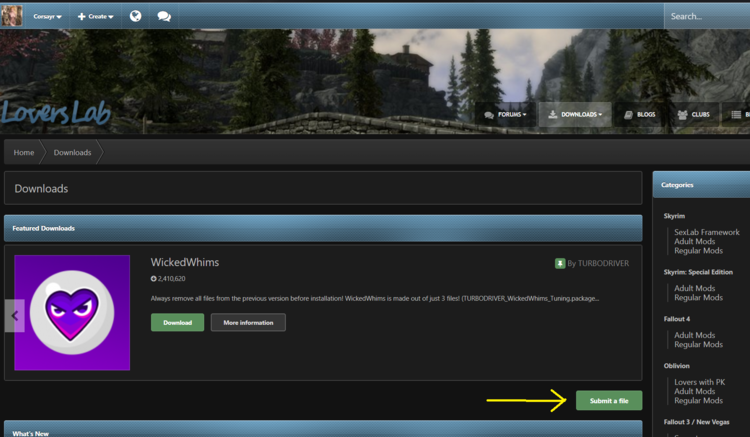This screenshot has width=750, height=437.
Task: Open WickedWhims thumbnail image
Action: (x=72, y=313)
